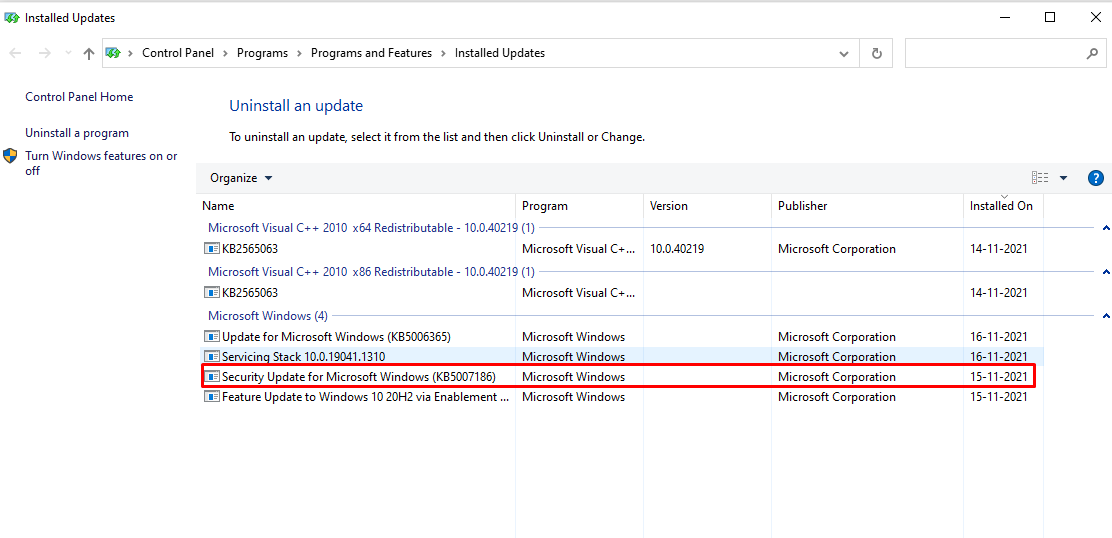
Task: Collapse the Visual C++ 2010 x86 group
Action: pyautogui.click(x=1106, y=271)
